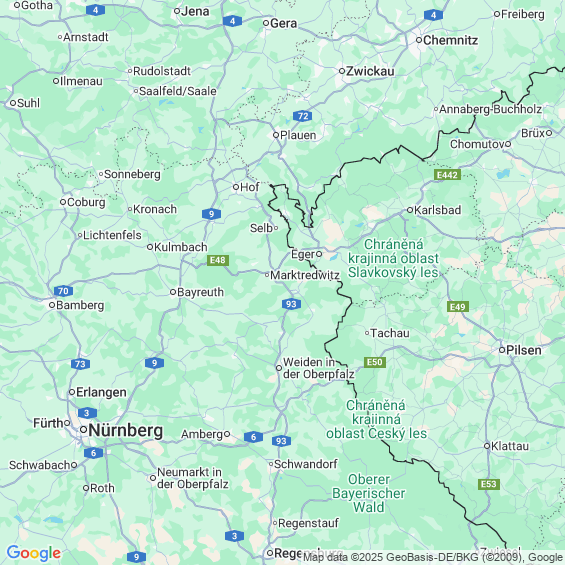Click the E48 route shield near Kulmbach
The width and height of the screenshot is (565, 565).
[218, 260]
